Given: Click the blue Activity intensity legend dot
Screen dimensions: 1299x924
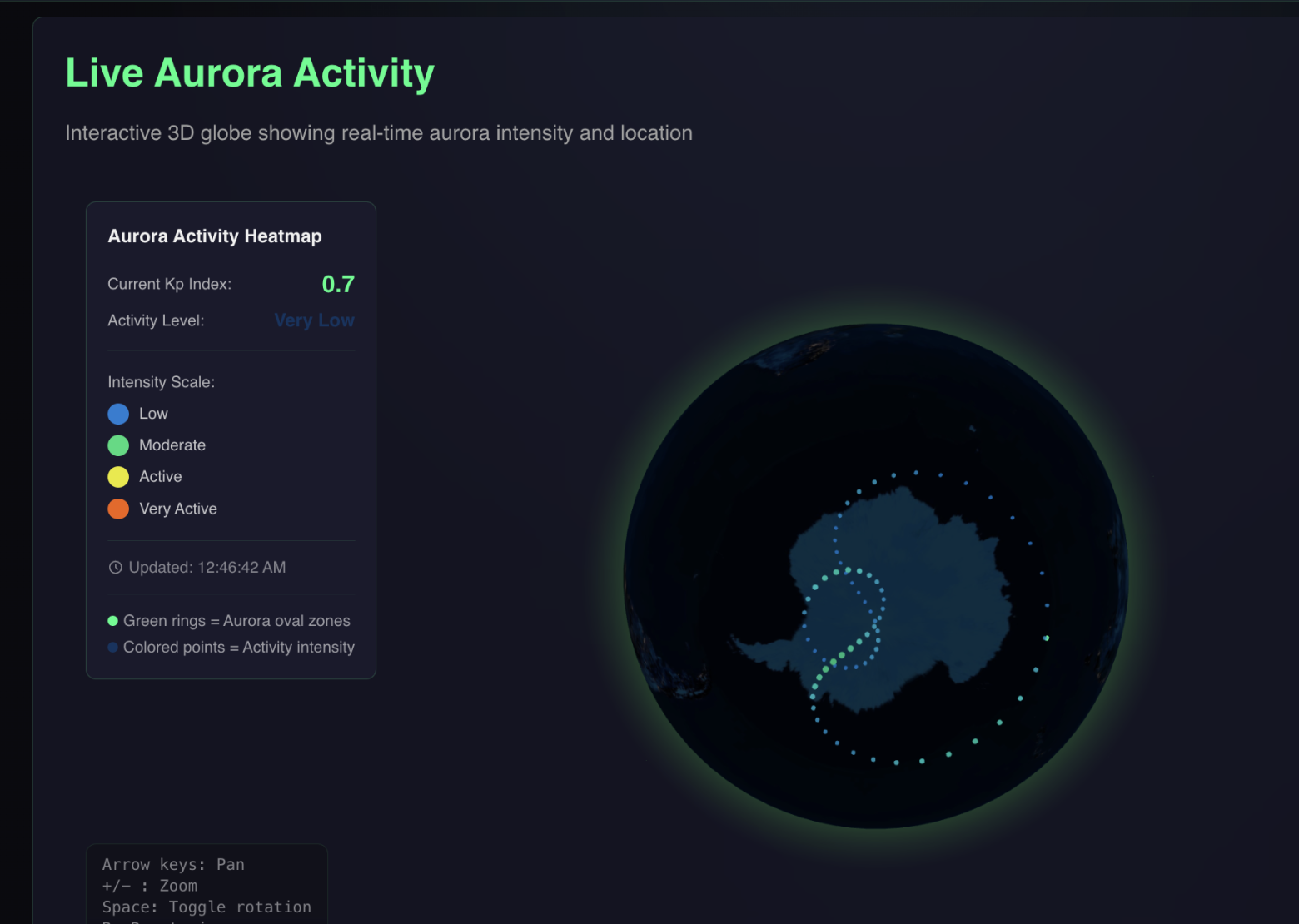Looking at the screenshot, I should pos(112,647).
